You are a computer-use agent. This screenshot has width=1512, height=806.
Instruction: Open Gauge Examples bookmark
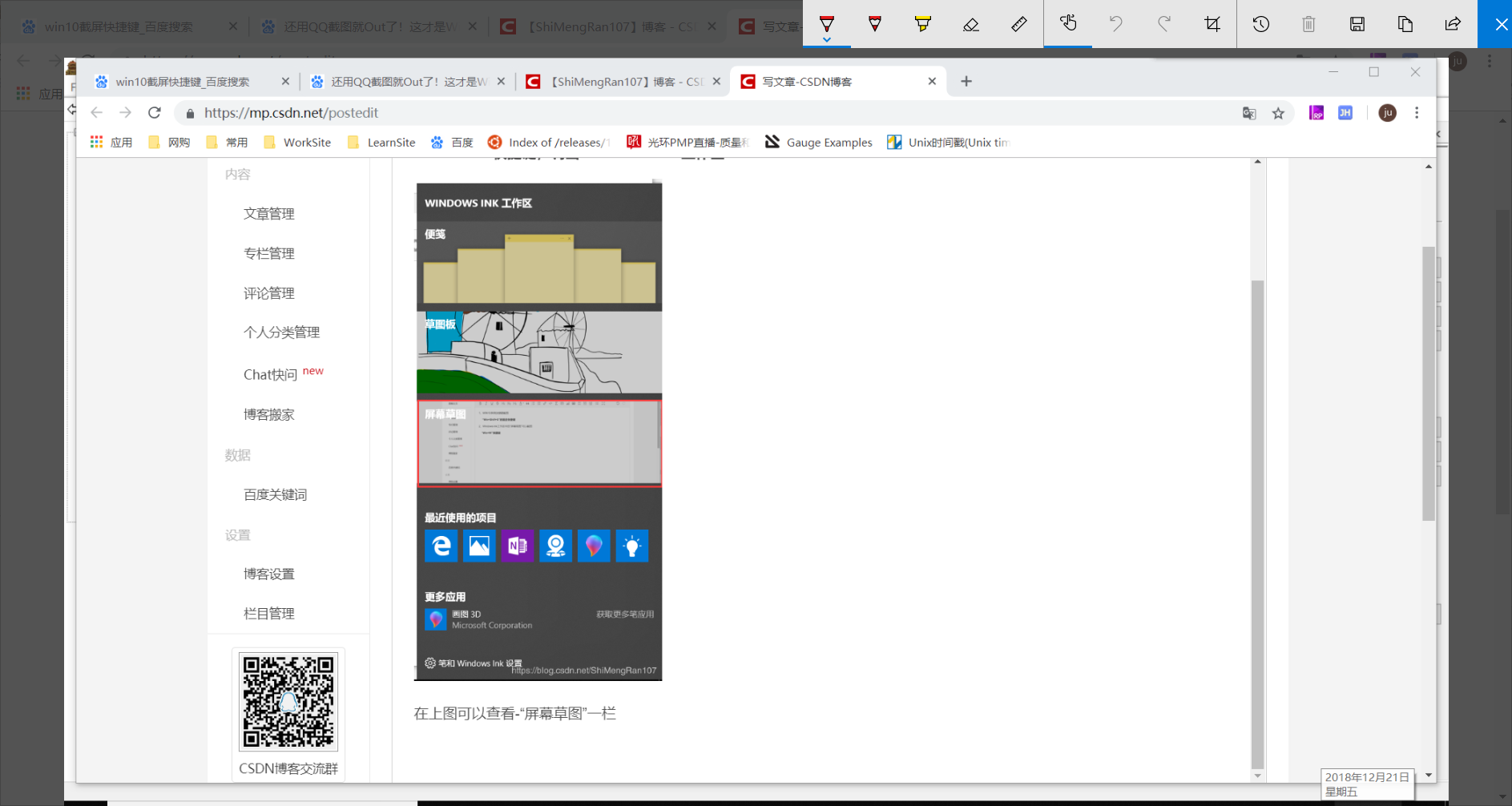point(818,143)
